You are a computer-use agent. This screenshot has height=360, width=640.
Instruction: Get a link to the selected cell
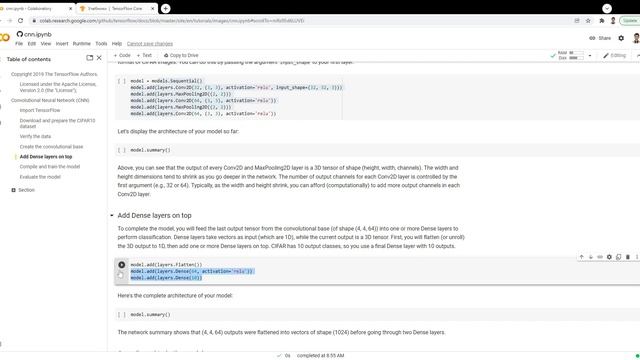point(600,257)
